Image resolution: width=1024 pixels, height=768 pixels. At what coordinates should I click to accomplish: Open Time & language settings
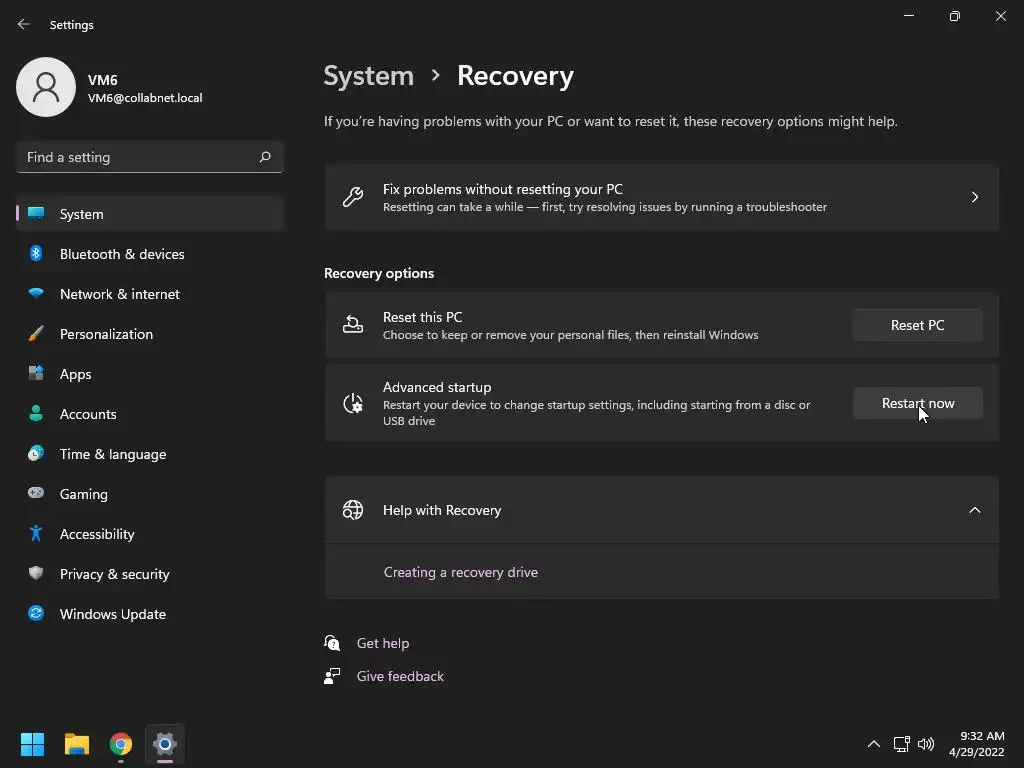point(112,454)
